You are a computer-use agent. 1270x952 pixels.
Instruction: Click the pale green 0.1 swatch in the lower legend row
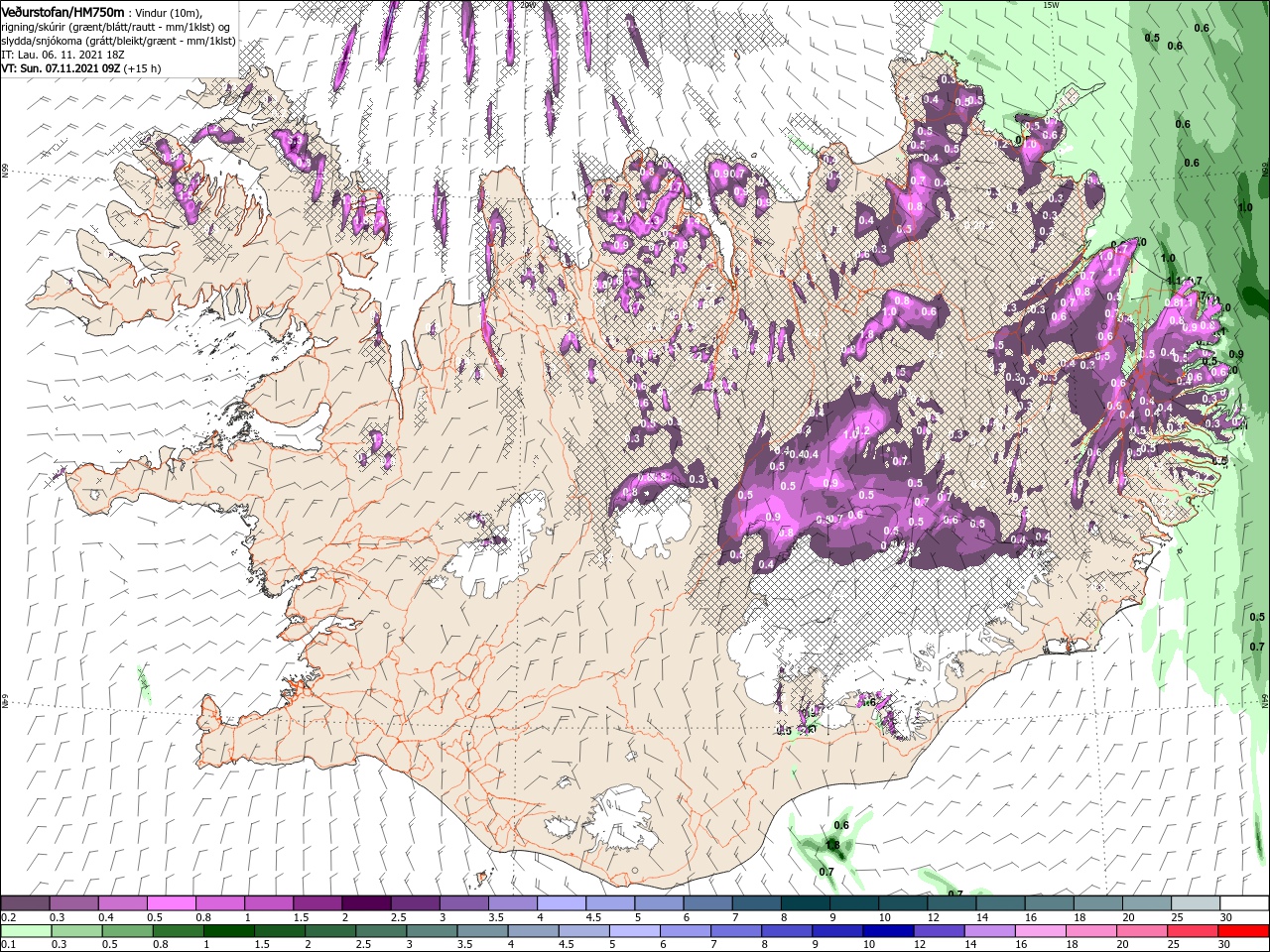tap(26, 931)
